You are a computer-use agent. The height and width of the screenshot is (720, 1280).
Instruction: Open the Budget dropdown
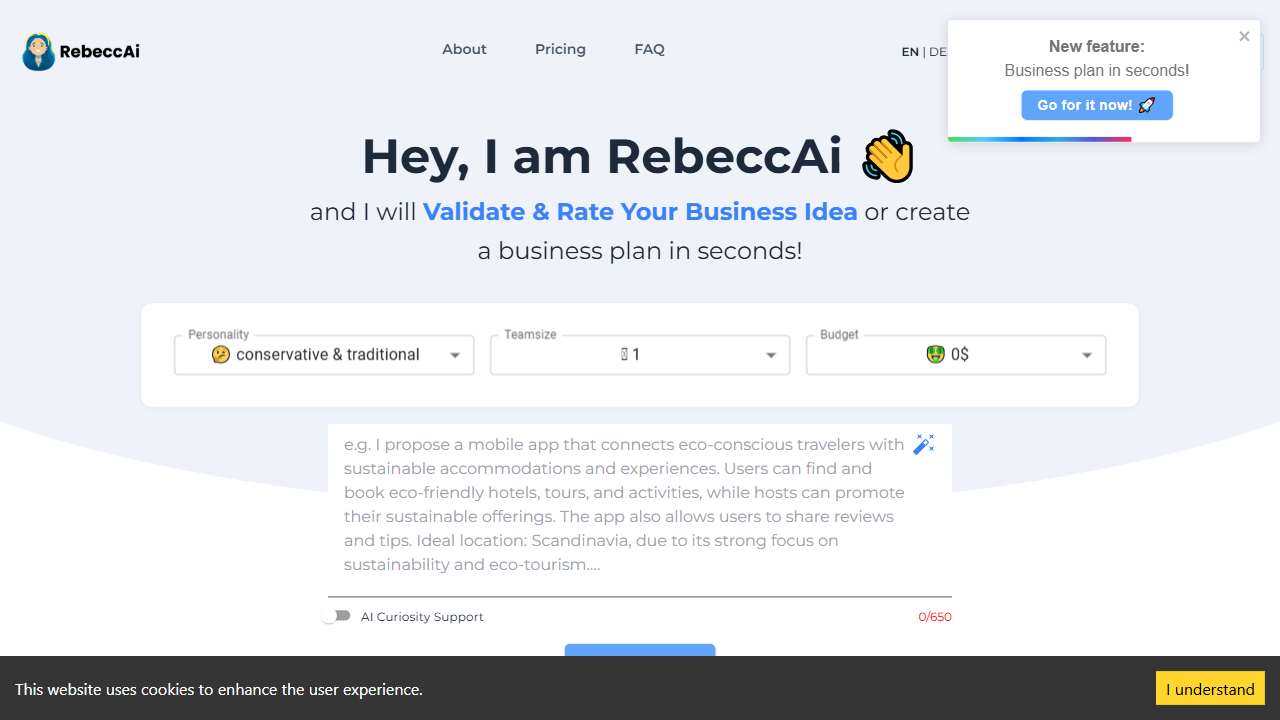tap(1087, 354)
